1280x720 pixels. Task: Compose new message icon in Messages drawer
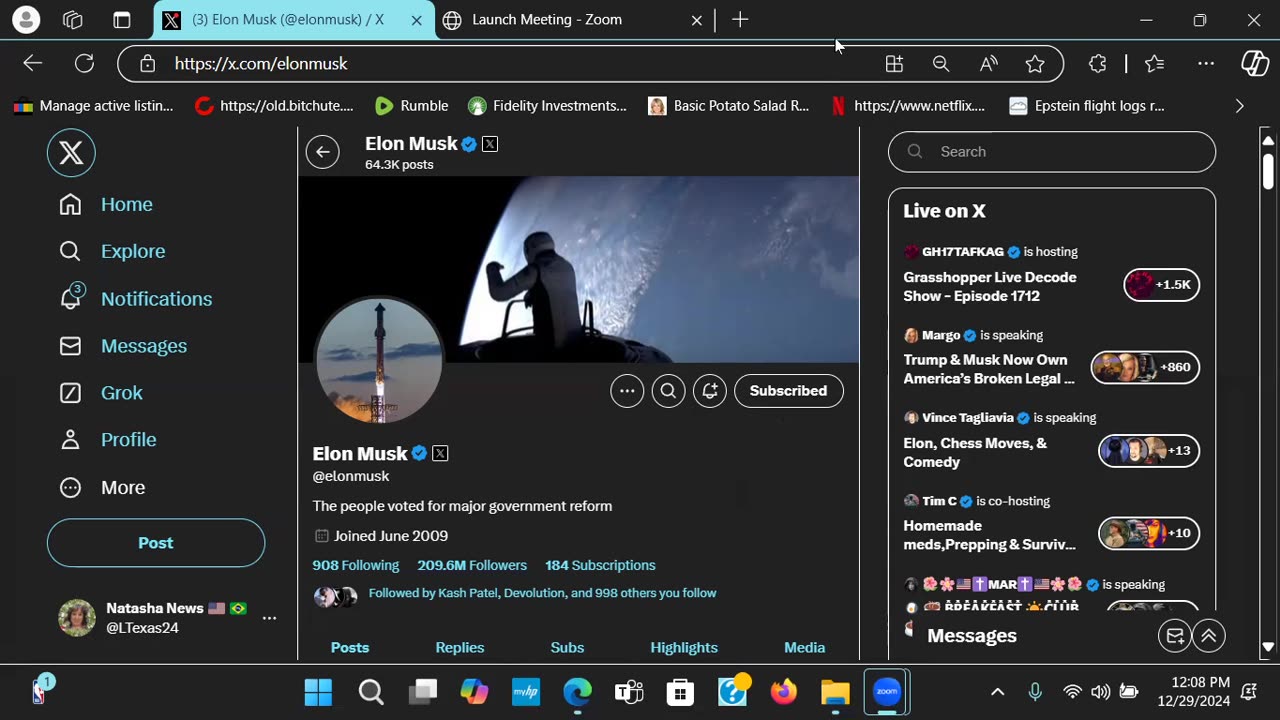pyautogui.click(x=1175, y=636)
